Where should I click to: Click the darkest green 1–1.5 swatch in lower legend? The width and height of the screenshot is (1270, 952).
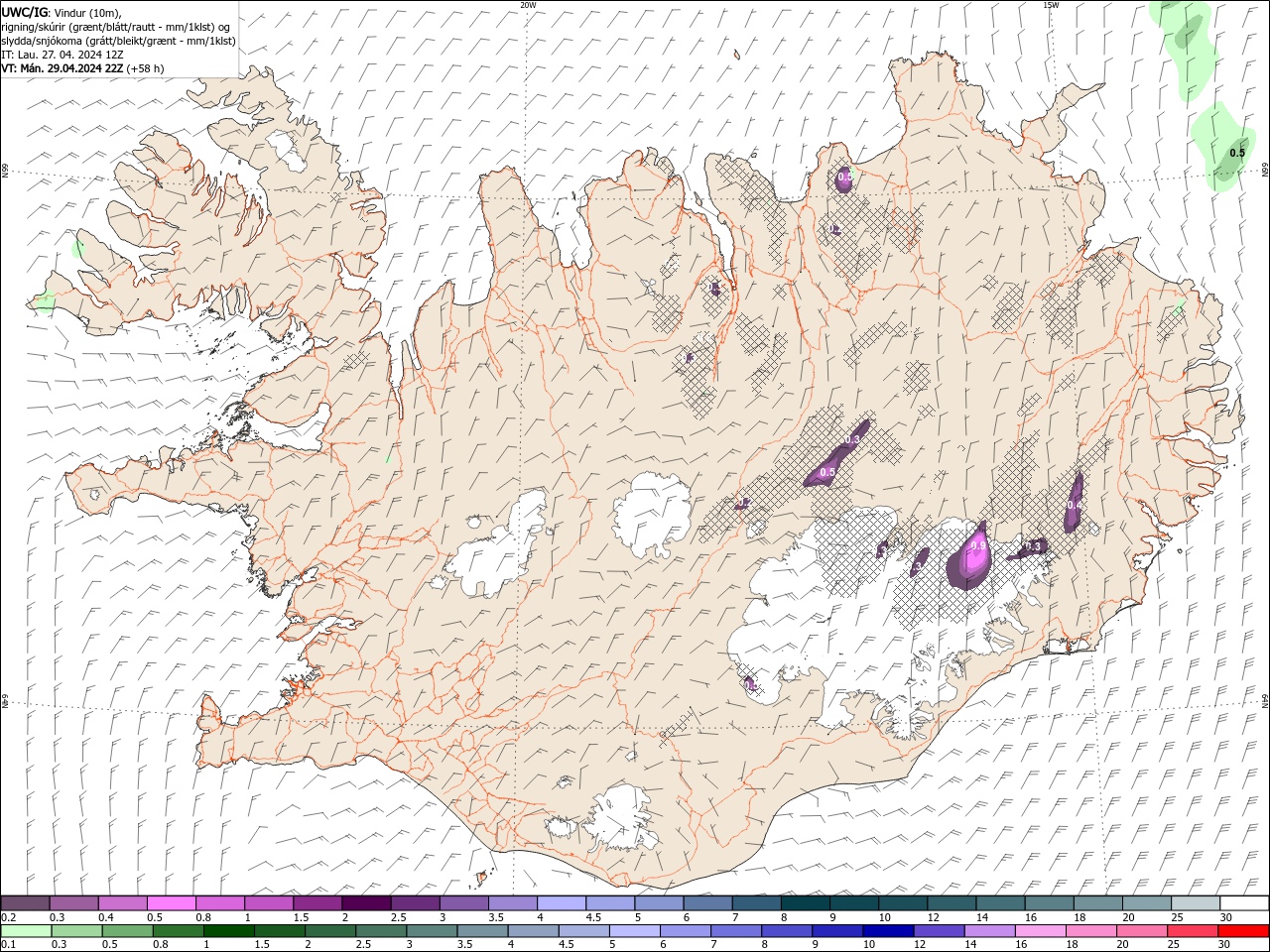tap(228, 931)
